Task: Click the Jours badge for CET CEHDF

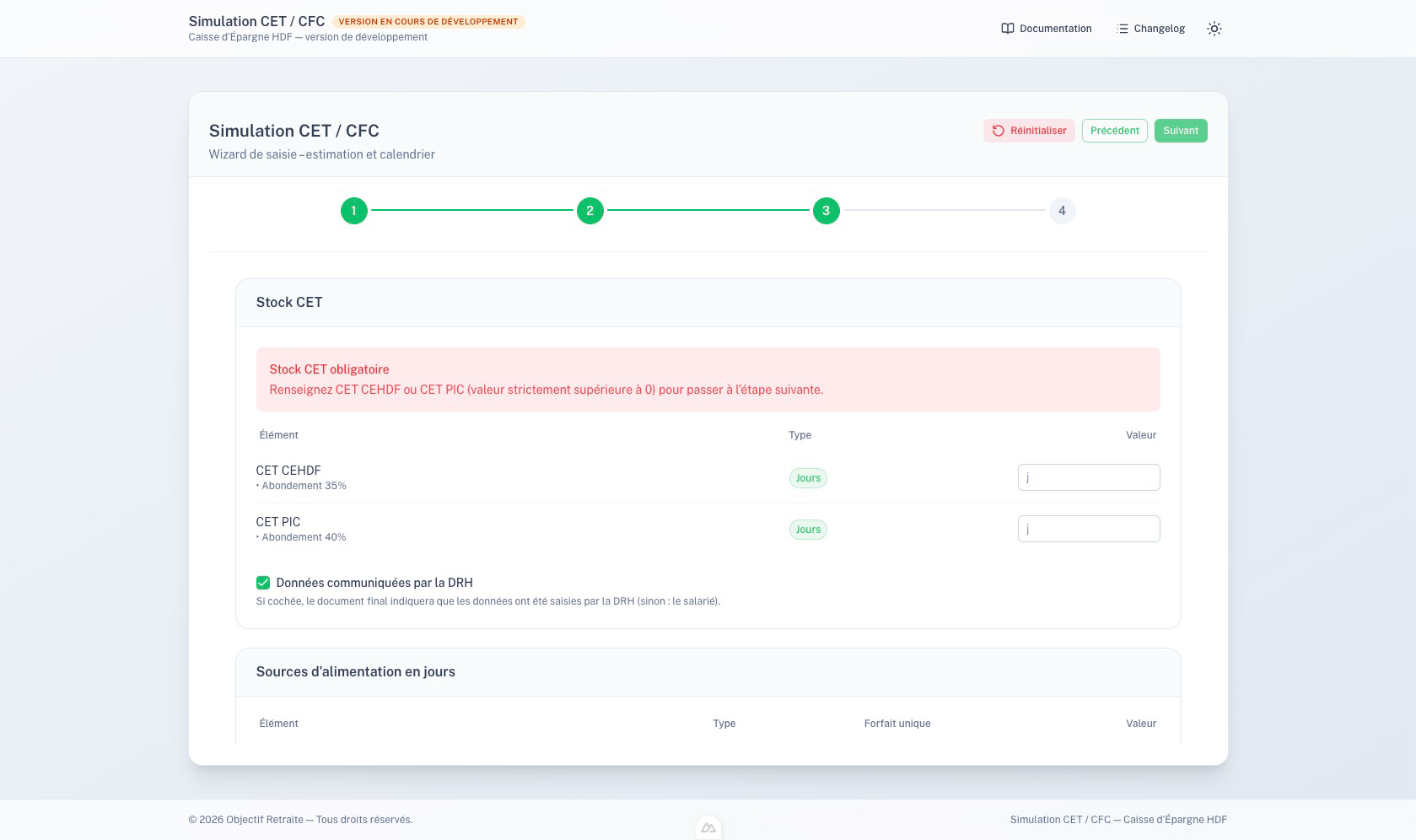Action: pos(808,478)
